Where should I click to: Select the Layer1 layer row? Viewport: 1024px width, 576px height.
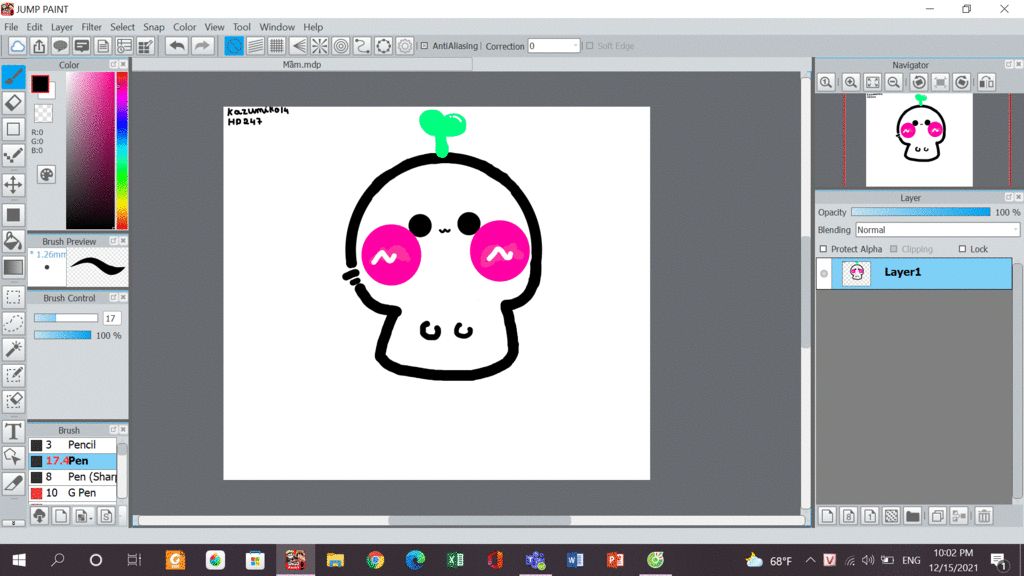(x=914, y=273)
